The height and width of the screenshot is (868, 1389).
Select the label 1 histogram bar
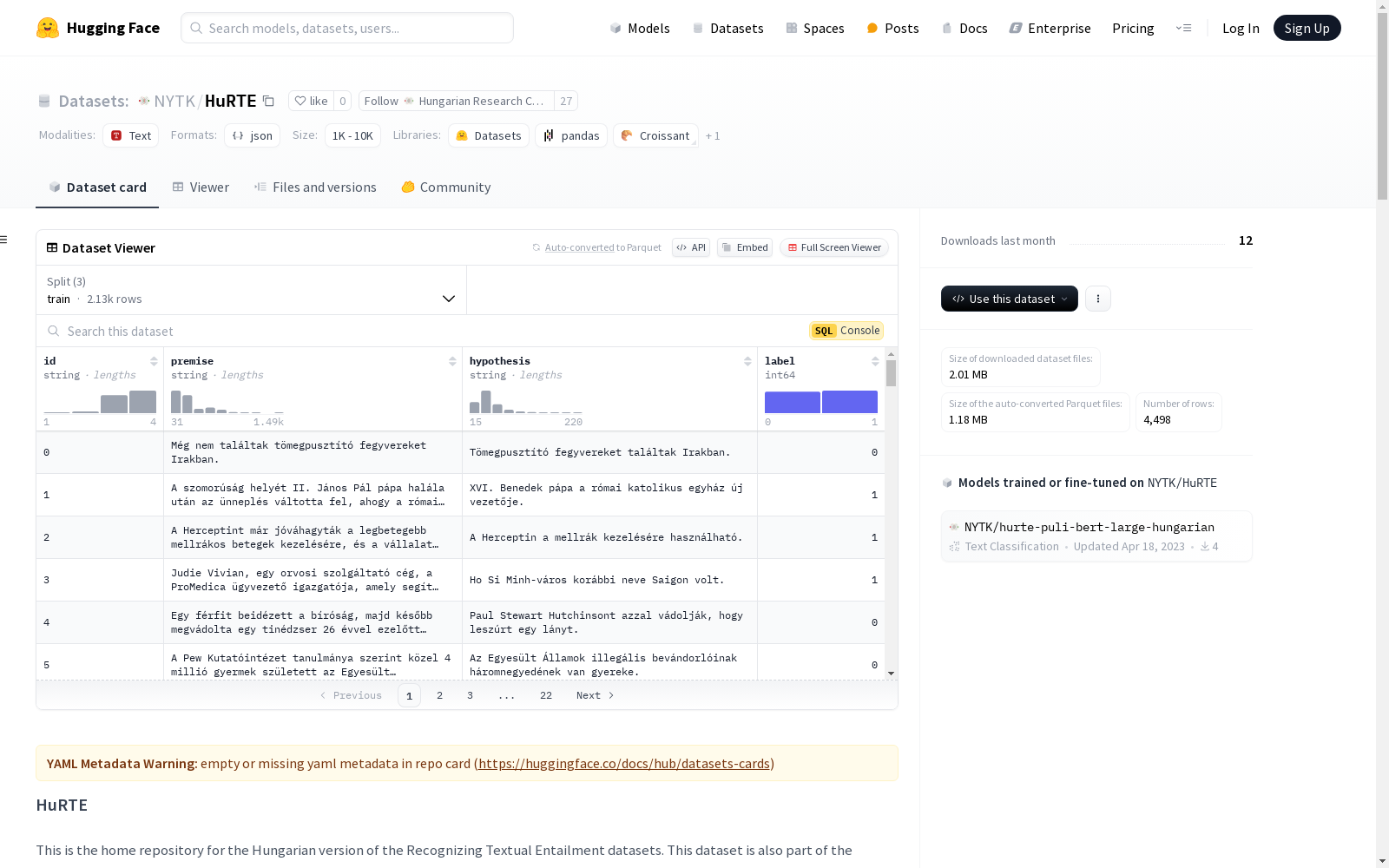(849, 402)
